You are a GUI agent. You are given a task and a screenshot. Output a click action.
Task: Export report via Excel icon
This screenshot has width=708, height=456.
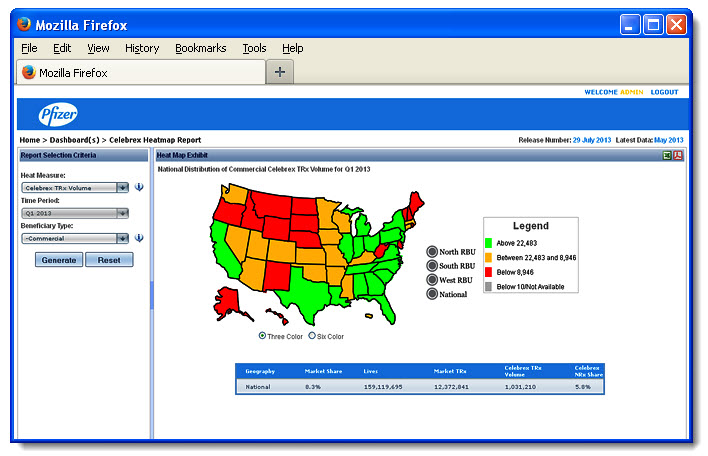click(667, 156)
